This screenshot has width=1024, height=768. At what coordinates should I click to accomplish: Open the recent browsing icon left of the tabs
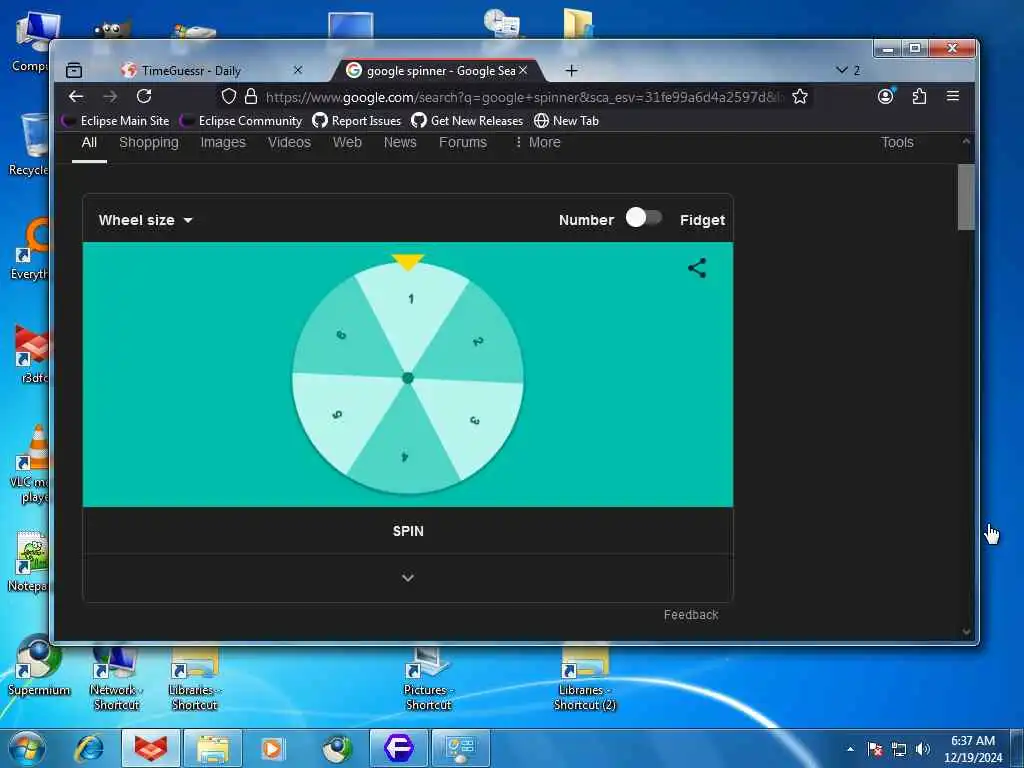74,70
